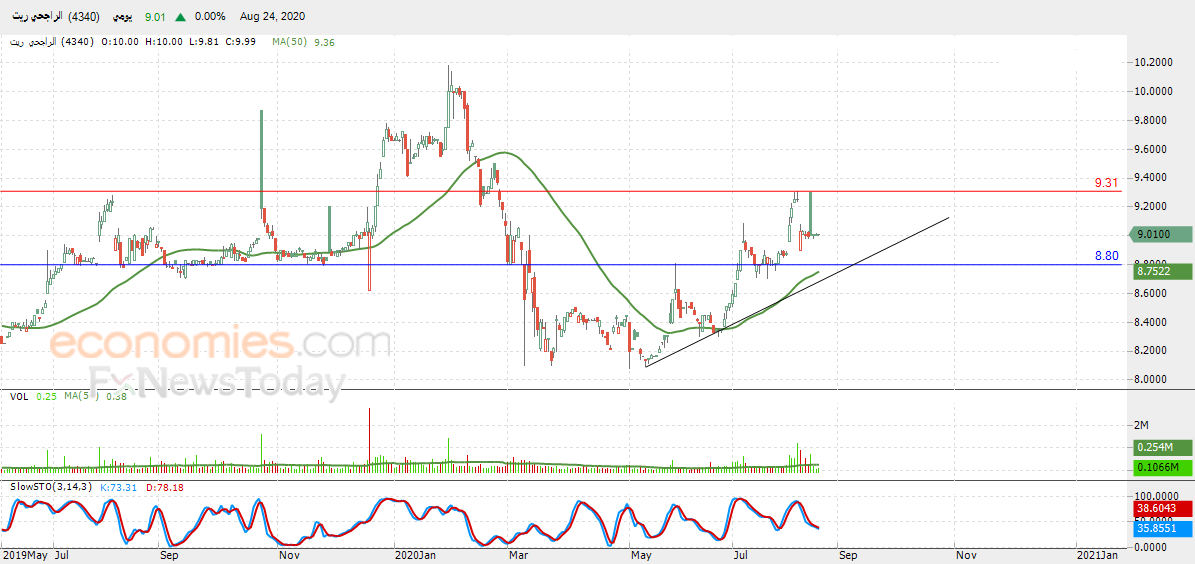Image resolution: width=1195 pixels, height=564 pixels.
Task: Click the L:9.81 low value
Action: click(x=204, y=42)
